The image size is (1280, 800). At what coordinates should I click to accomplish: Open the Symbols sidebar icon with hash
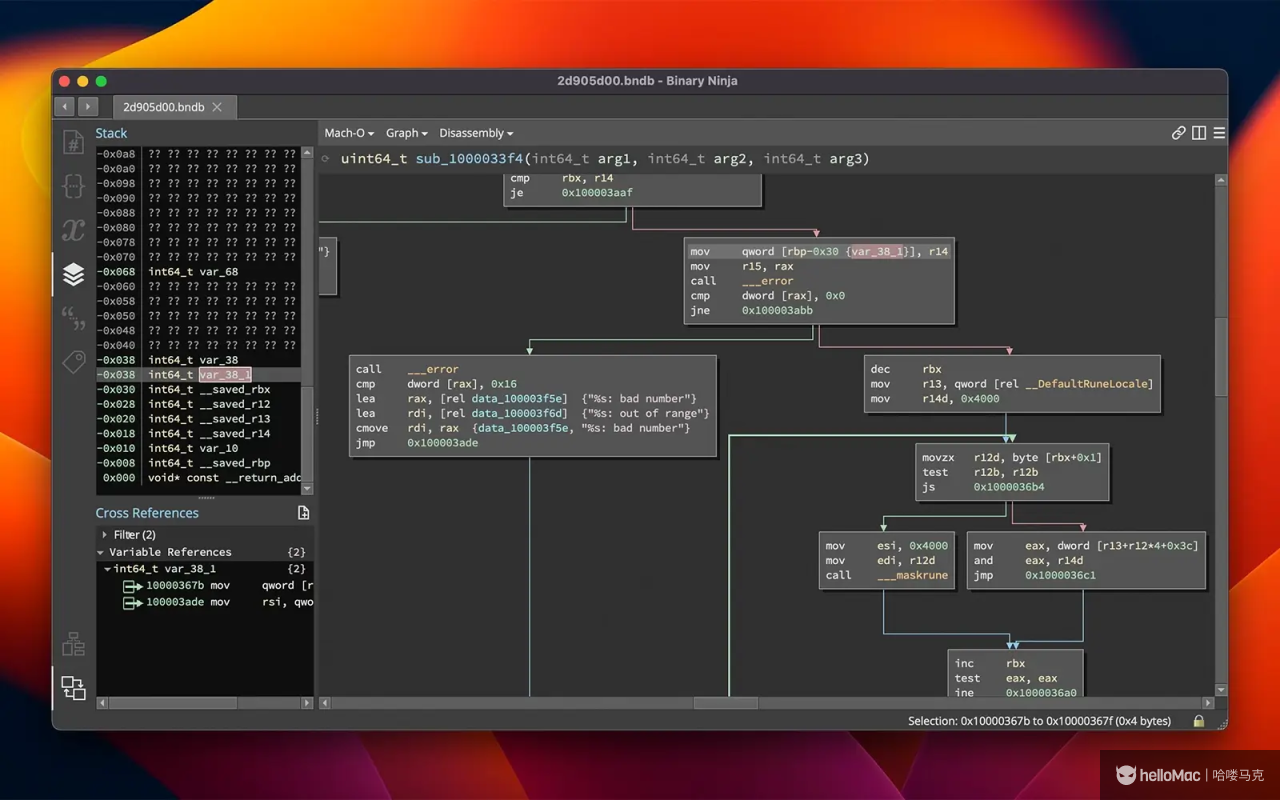(x=73, y=142)
